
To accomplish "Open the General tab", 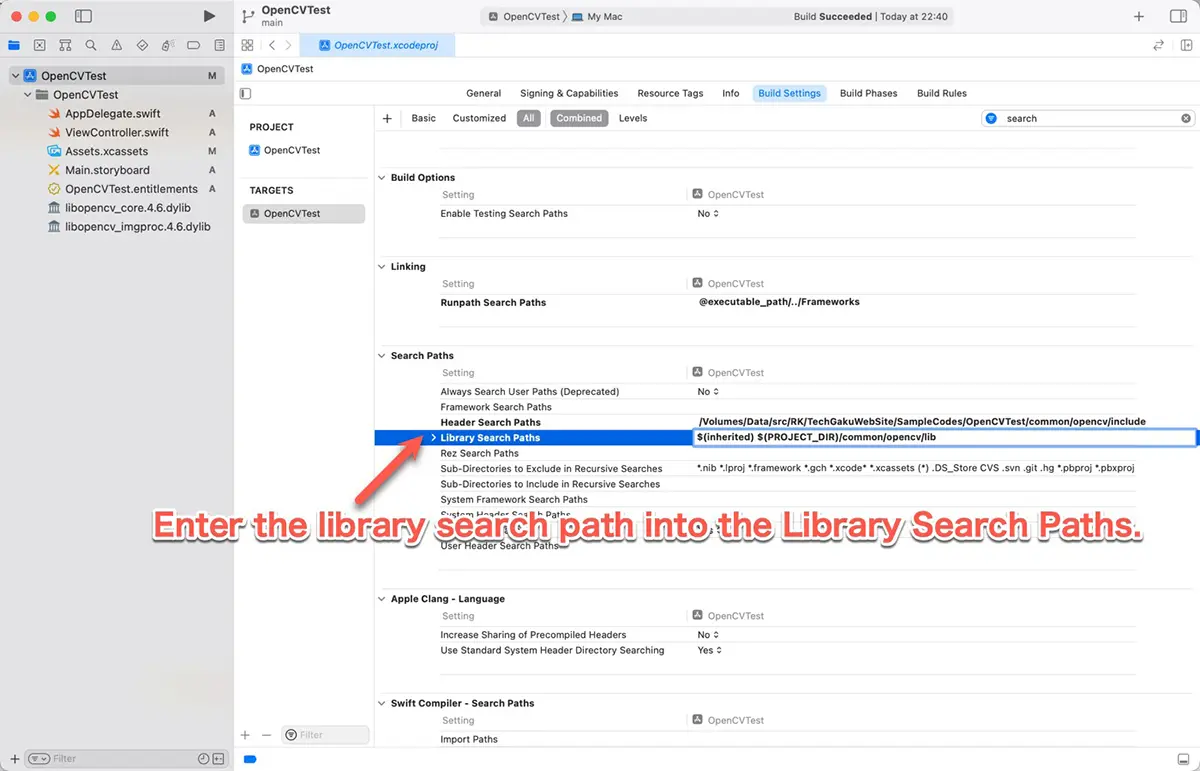I will point(483,93).
